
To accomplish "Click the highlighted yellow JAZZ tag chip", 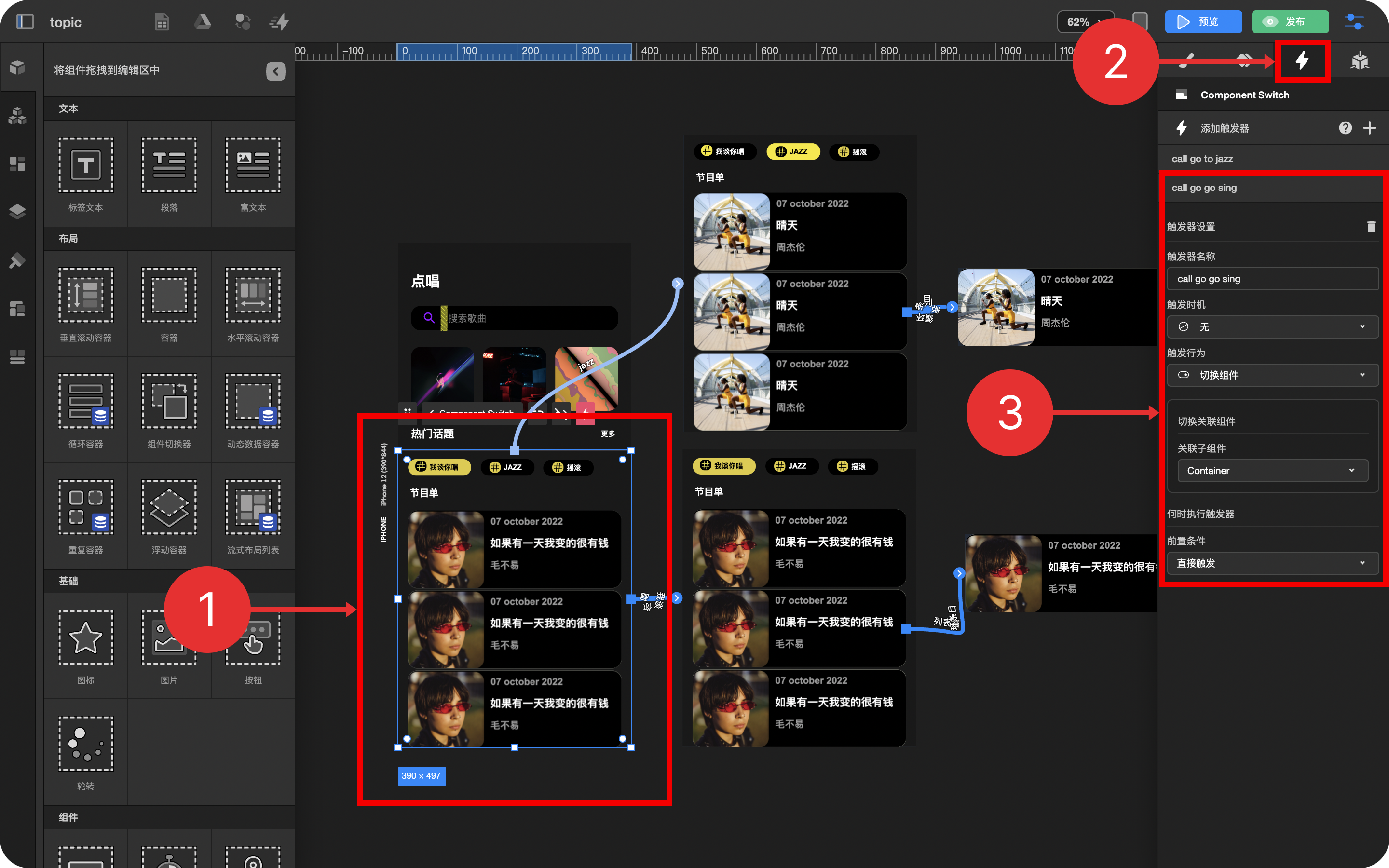I will tap(793, 151).
